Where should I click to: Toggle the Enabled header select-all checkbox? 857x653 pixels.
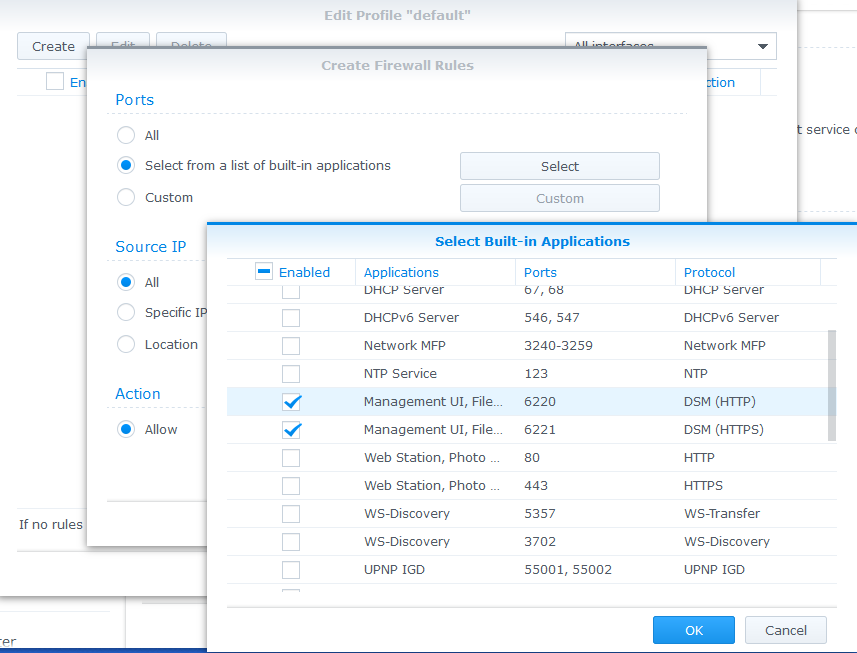(x=264, y=272)
